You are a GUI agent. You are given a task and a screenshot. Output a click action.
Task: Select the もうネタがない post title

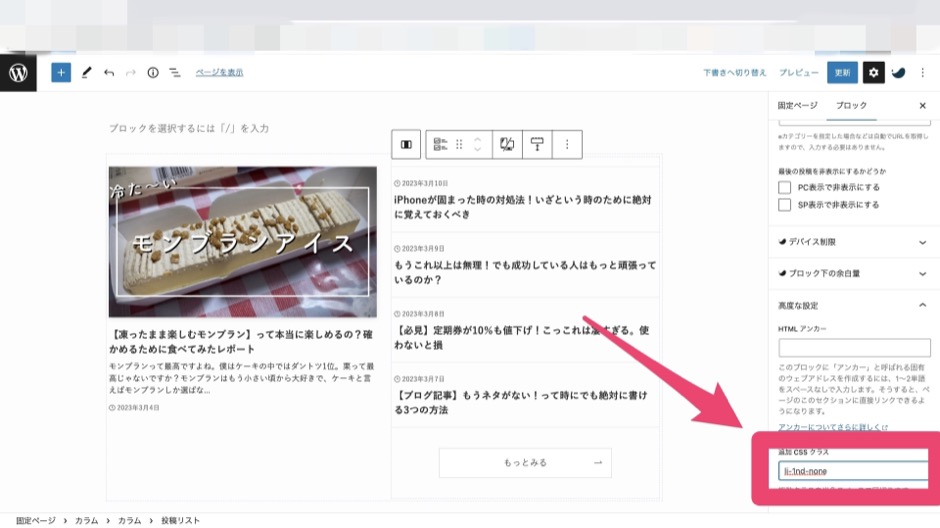(x=520, y=403)
